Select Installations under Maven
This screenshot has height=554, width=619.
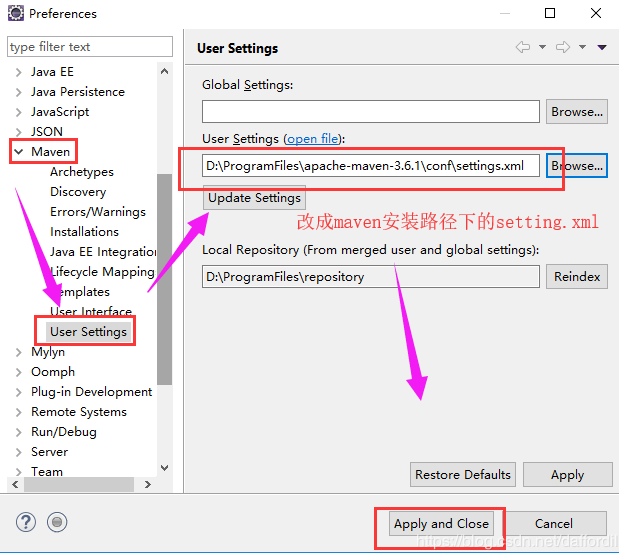click(x=84, y=232)
